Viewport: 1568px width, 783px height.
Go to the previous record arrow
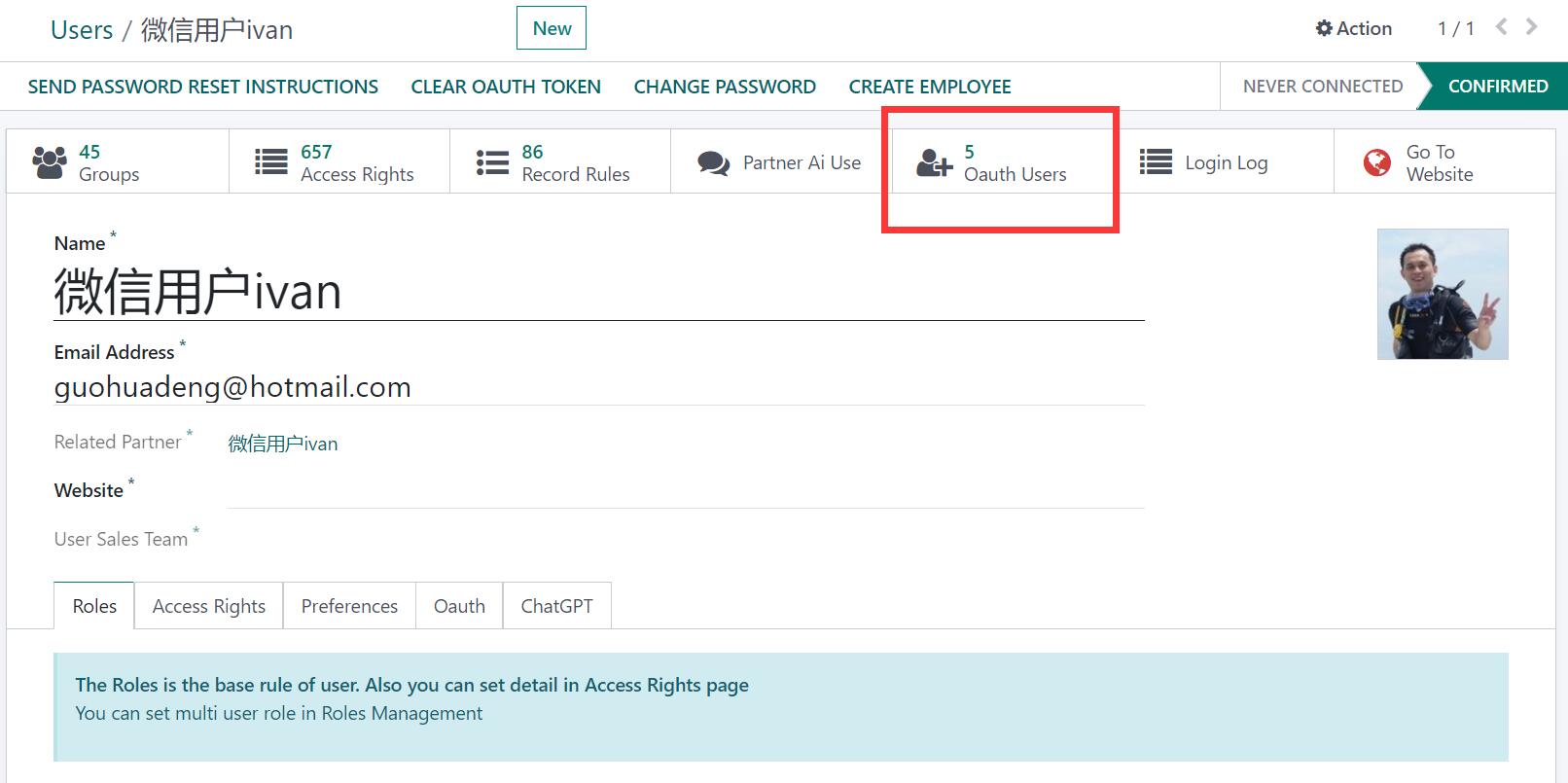pyautogui.click(x=1502, y=27)
